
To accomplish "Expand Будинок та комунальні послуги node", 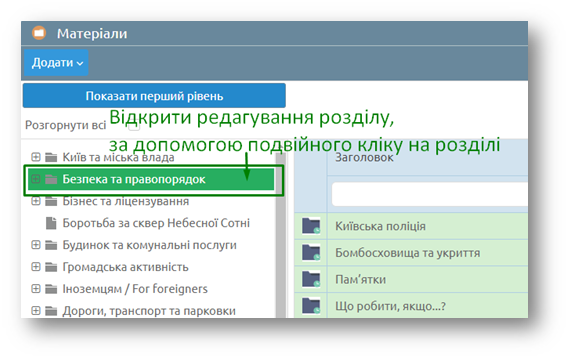I will [36, 245].
